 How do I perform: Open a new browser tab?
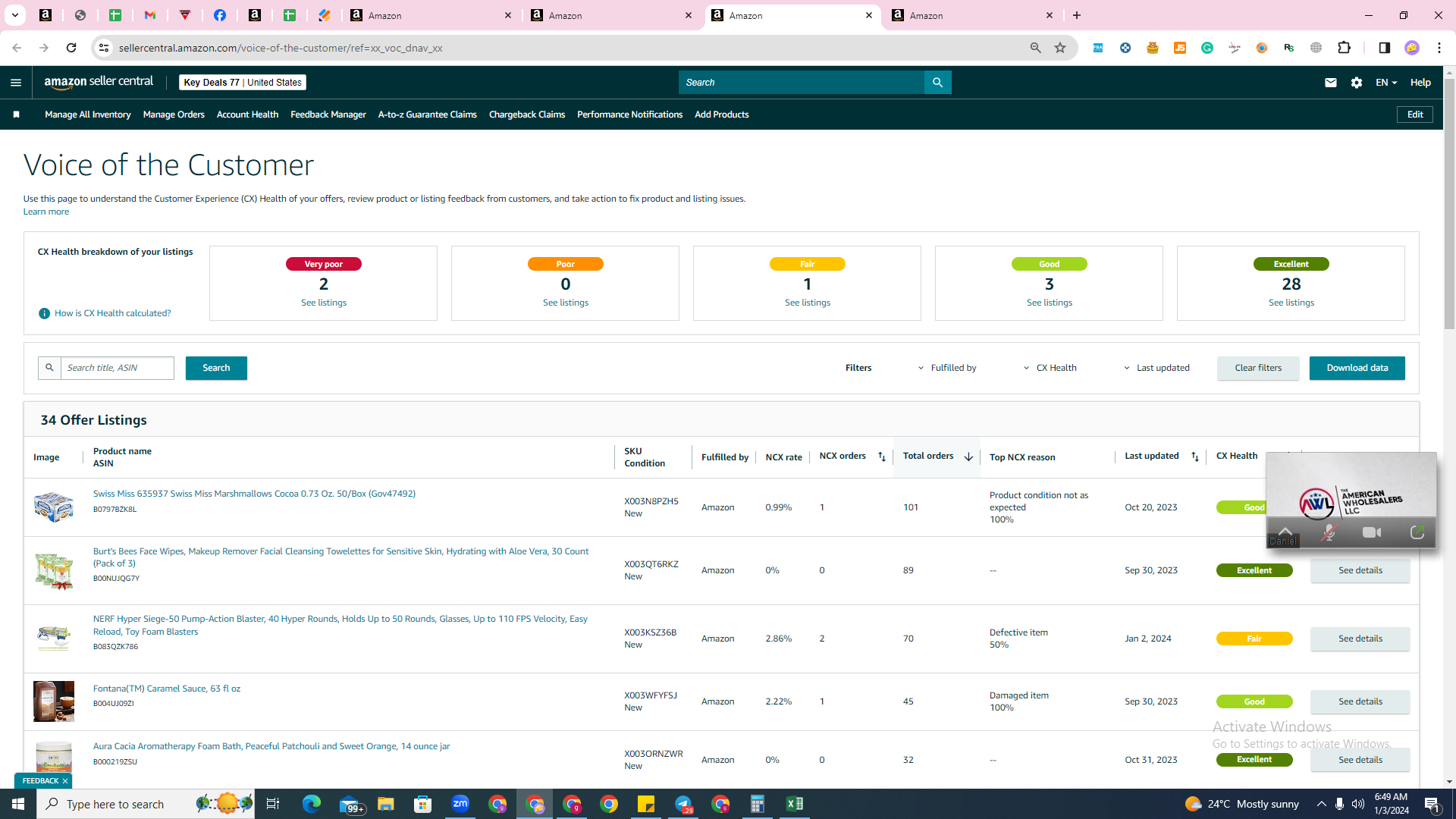click(1077, 15)
